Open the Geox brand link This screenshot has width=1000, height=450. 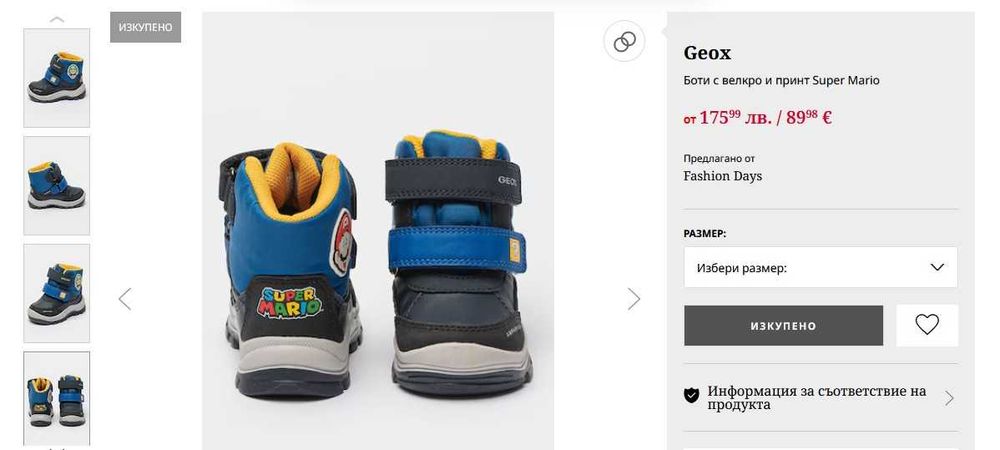click(x=707, y=53)
